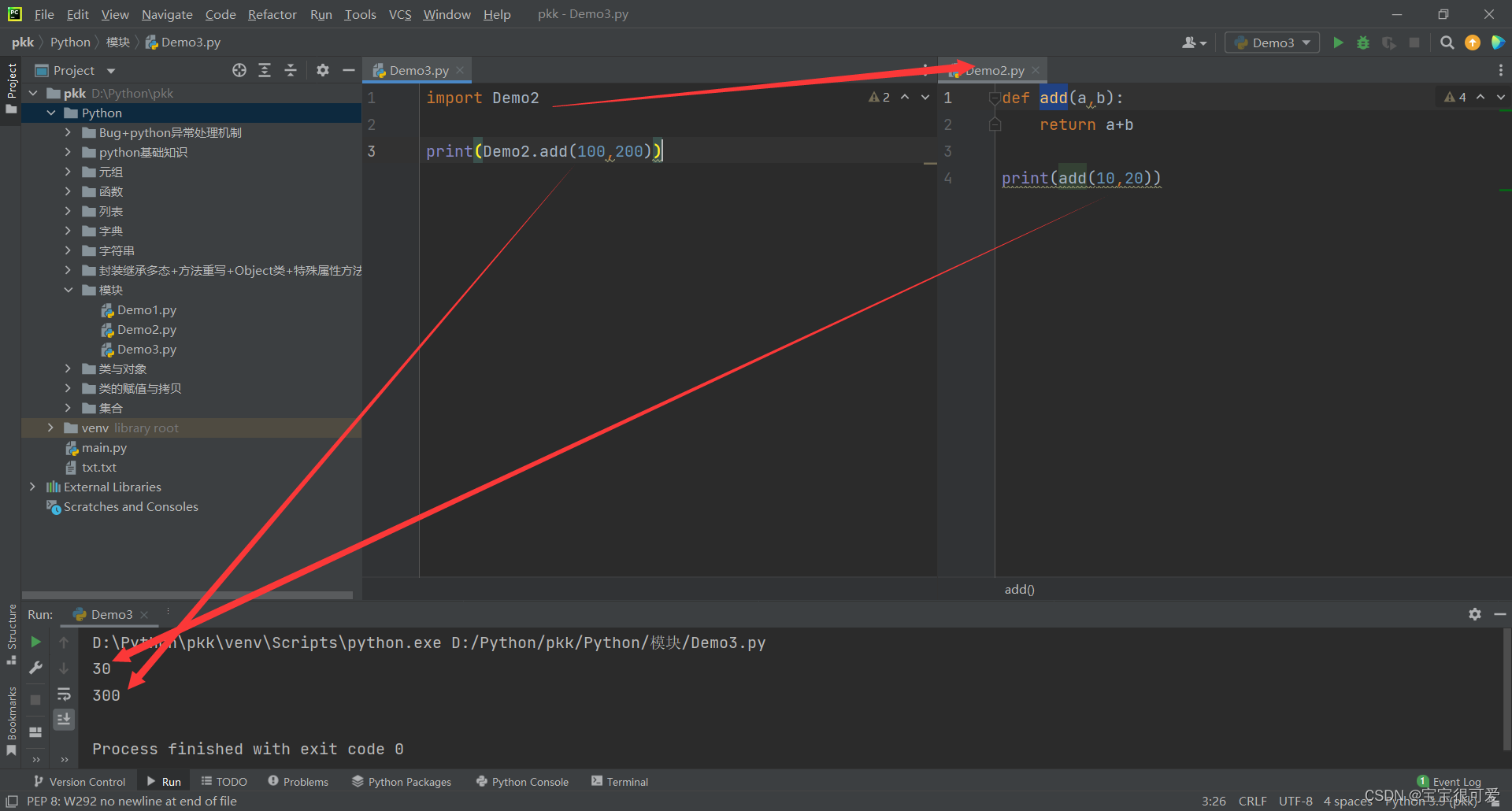Close the Demo3.py editor tab
The width and height of the screenshot is (1512, 811).
pyautogui.click(x=460, y=70)
